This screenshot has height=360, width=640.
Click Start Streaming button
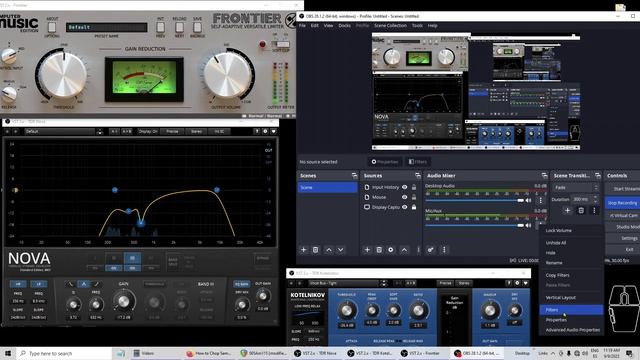622,189
